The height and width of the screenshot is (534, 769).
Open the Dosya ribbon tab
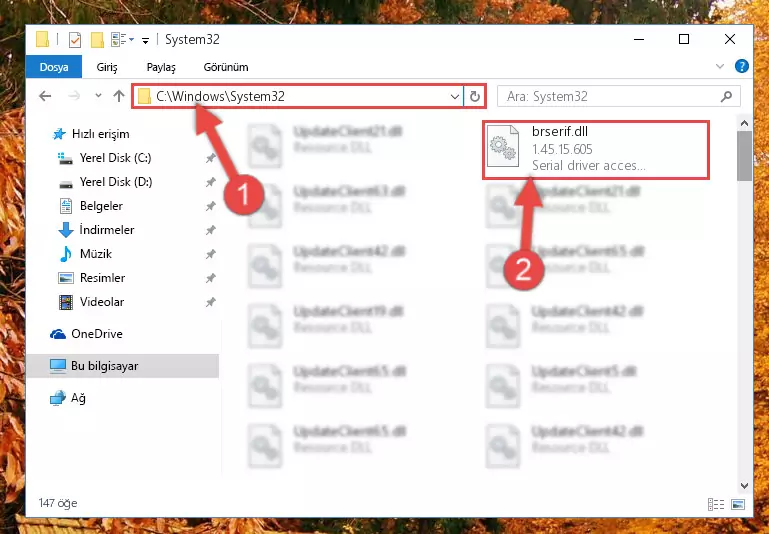pos(54,67)
